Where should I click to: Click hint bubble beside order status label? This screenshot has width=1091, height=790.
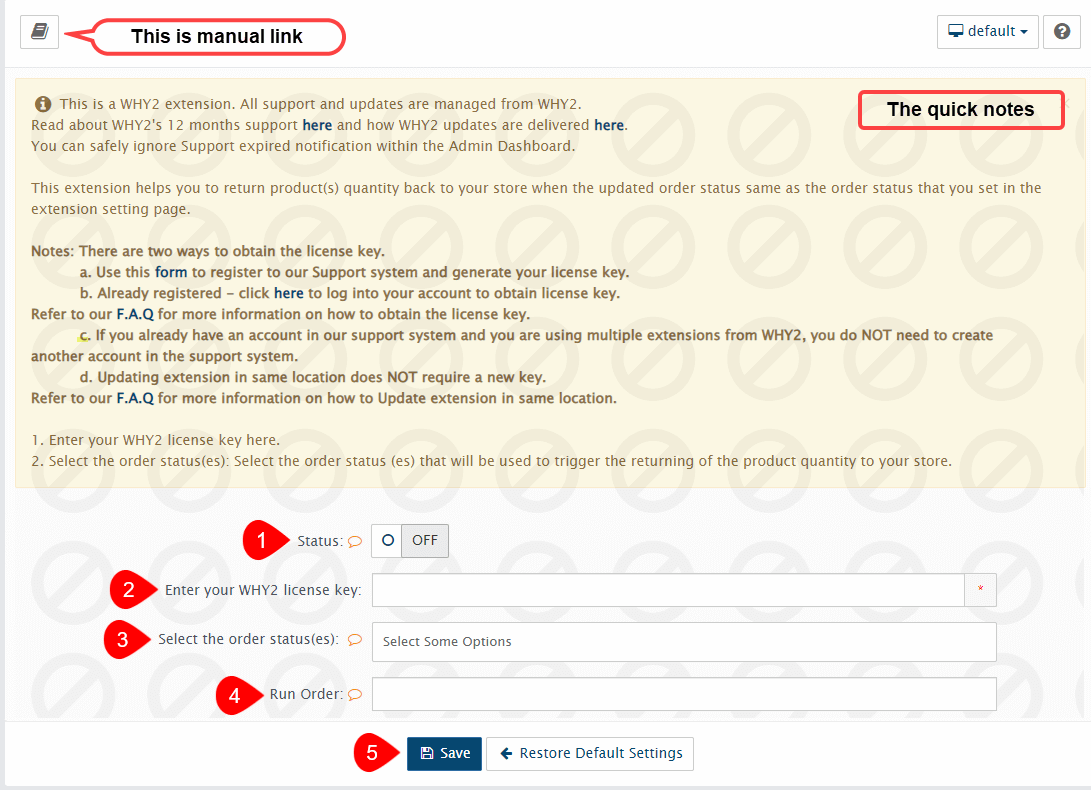click(x=354, y=640)
